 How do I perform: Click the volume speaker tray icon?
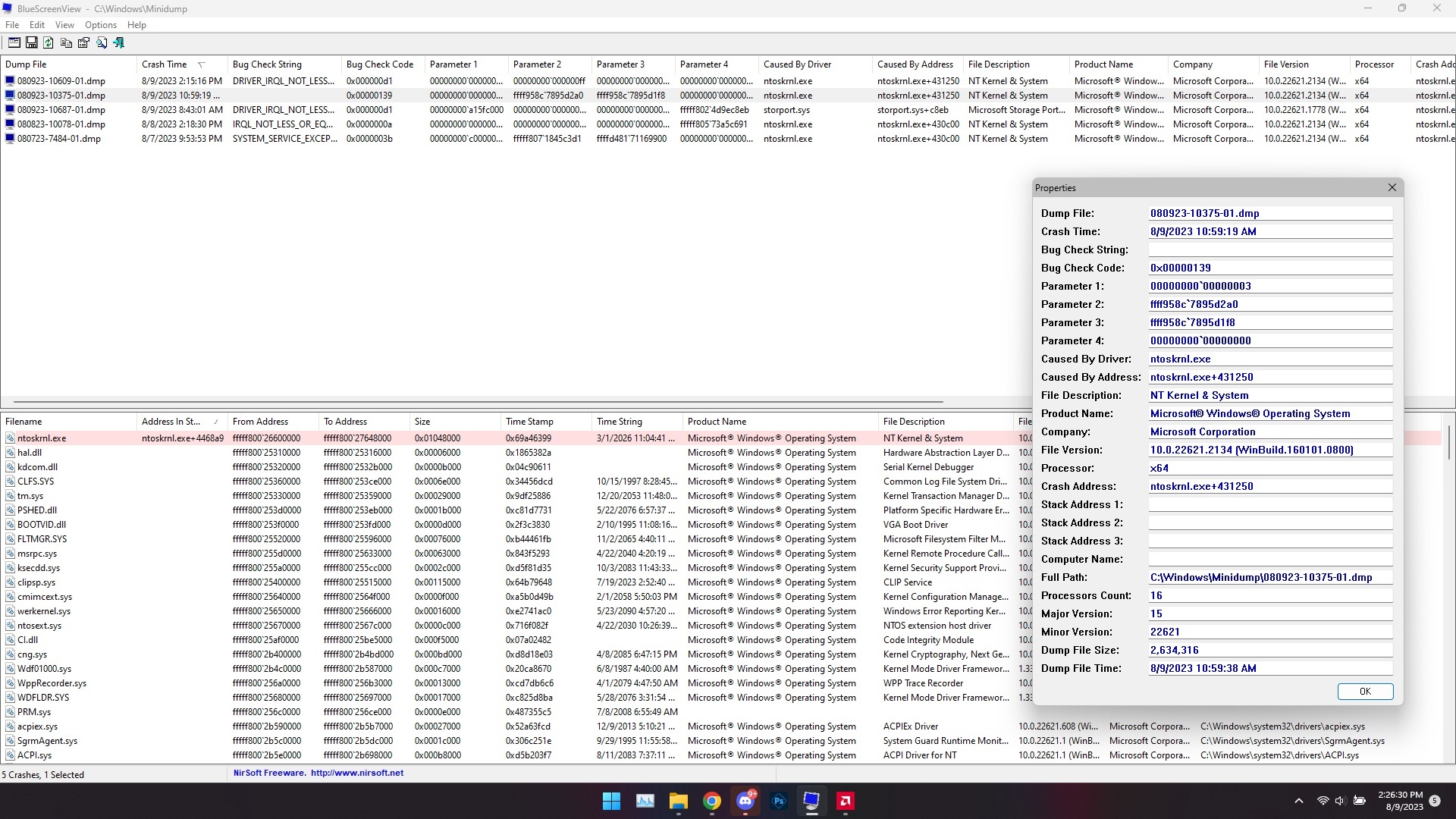1340,801
